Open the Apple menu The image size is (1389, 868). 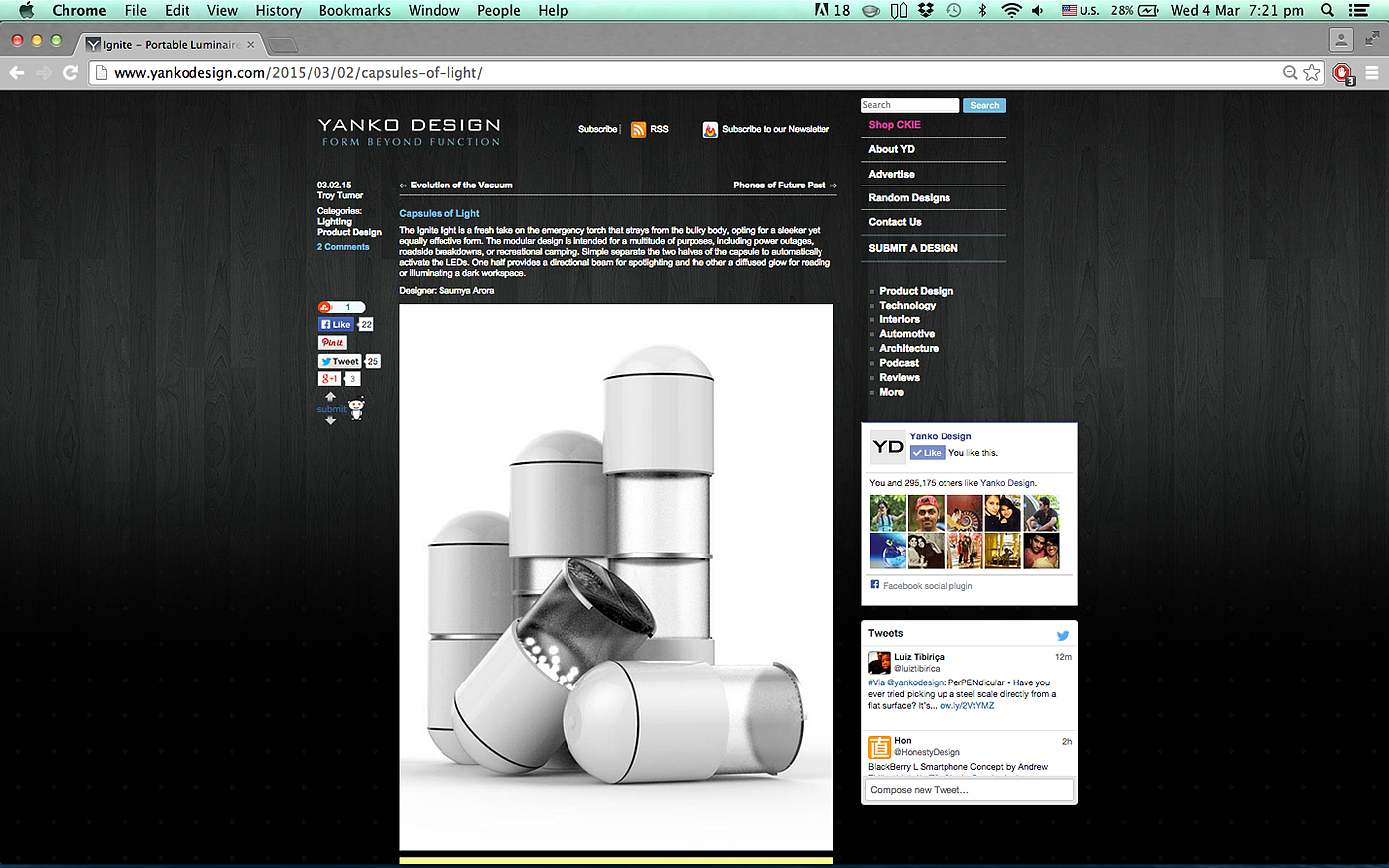[x=27, y=10]
